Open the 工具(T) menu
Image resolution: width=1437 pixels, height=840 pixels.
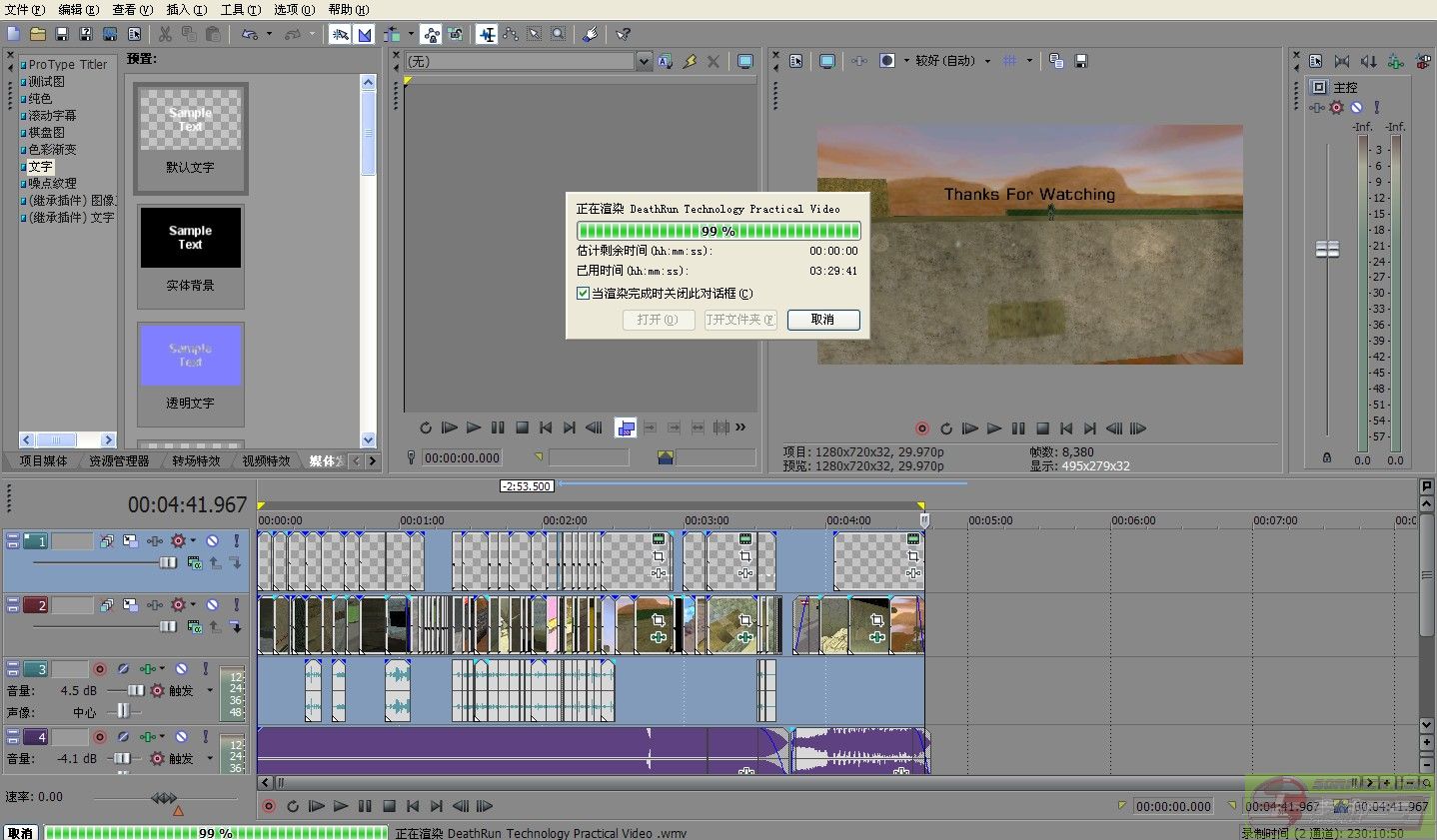coord(240,9)
